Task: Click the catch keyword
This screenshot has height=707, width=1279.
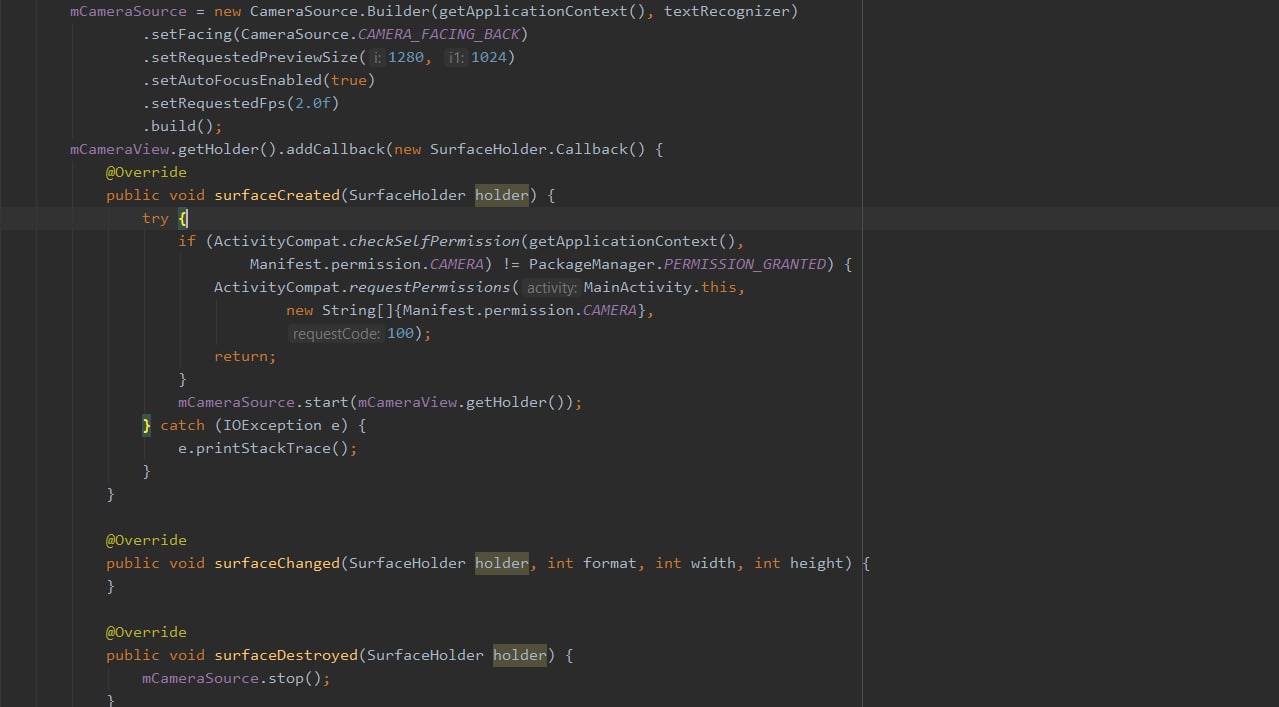Action: pyautogui.click(x=182, y=425)
